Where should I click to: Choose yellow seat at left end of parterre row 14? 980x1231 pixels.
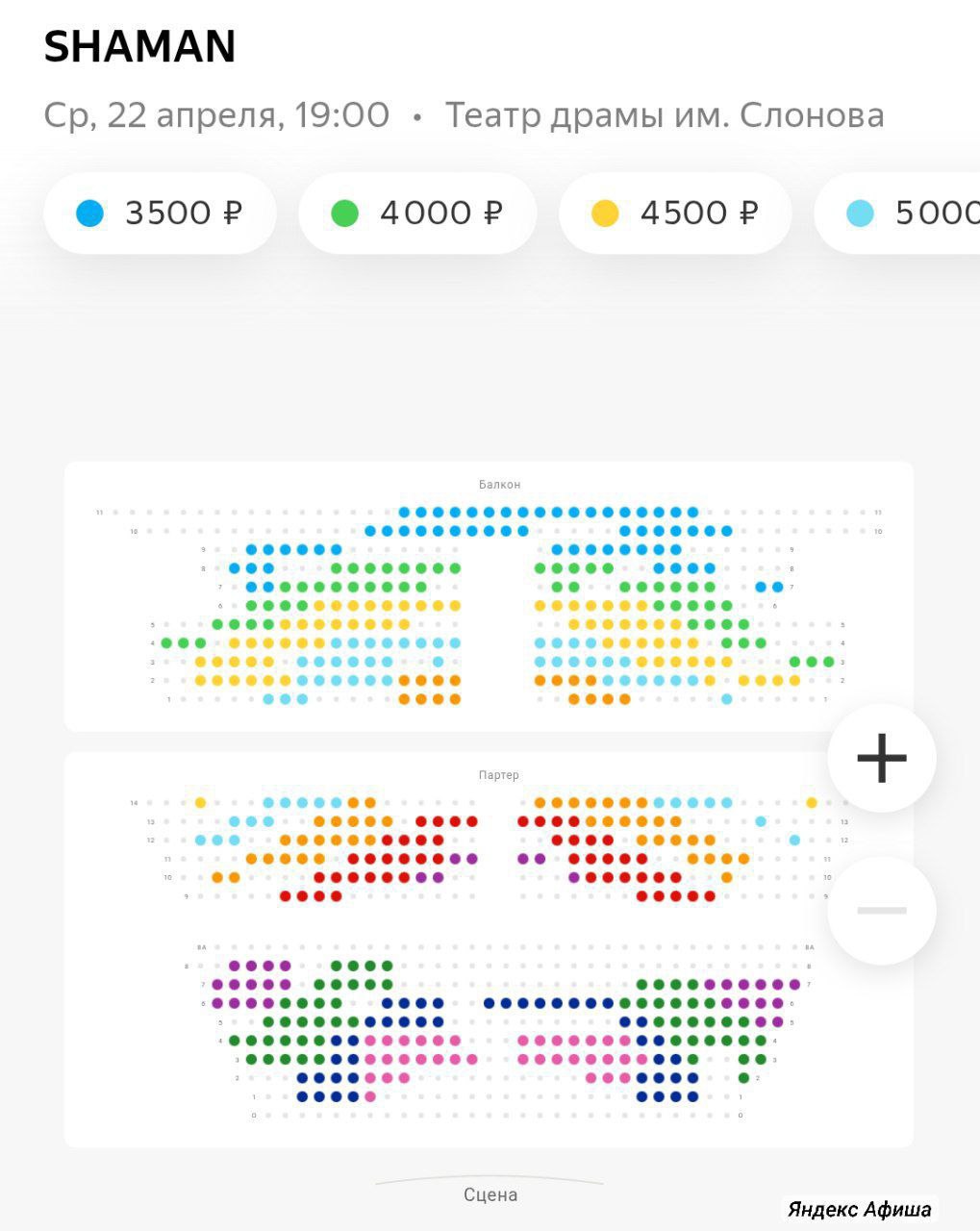pos(200,802)
